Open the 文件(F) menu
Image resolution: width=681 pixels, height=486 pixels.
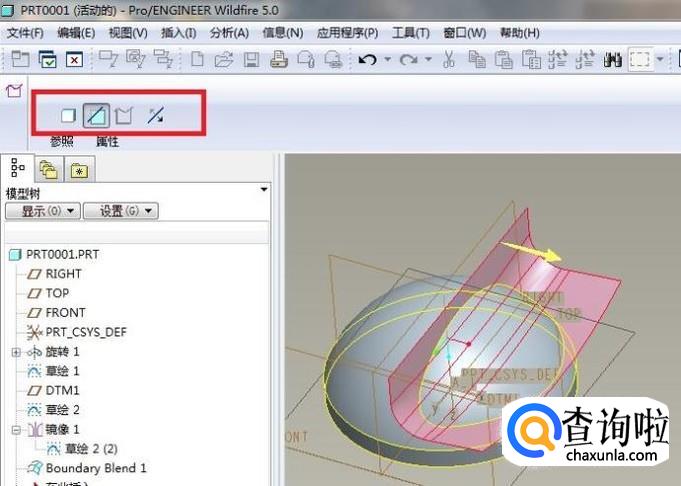(25, 33)
